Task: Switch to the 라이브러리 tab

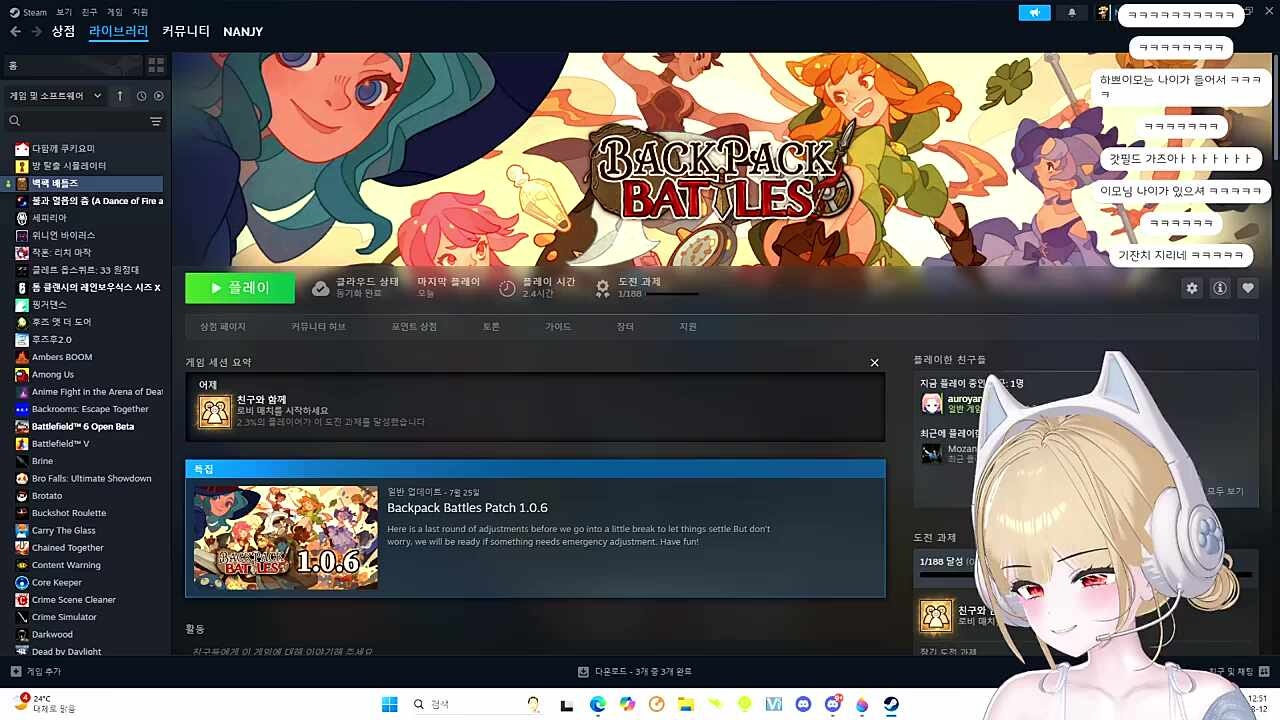Action: (118, 31)
